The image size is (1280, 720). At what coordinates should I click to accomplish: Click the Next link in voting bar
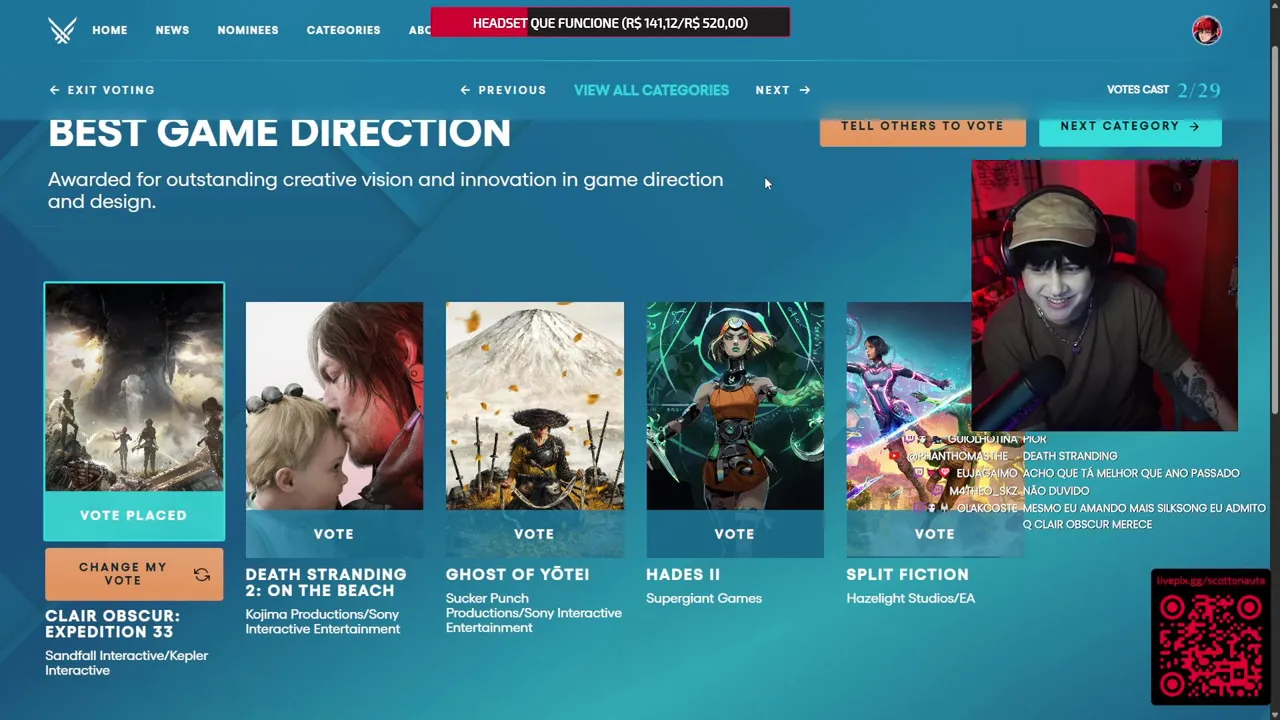[x=783, y=90]
